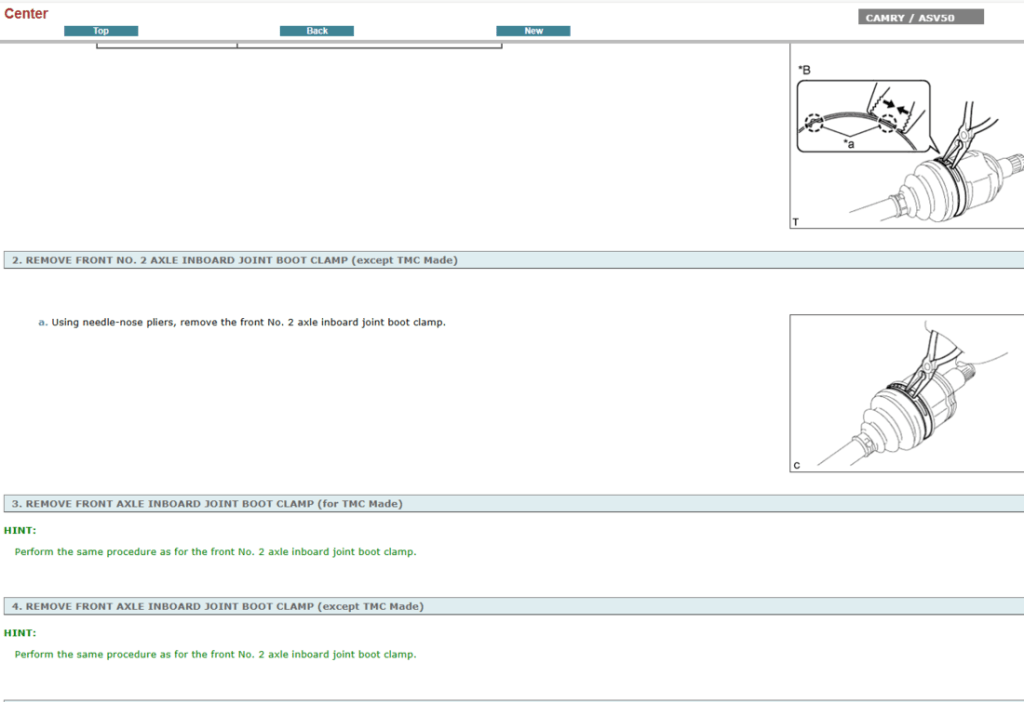Click the *B label on top diagram

point(804,70)
